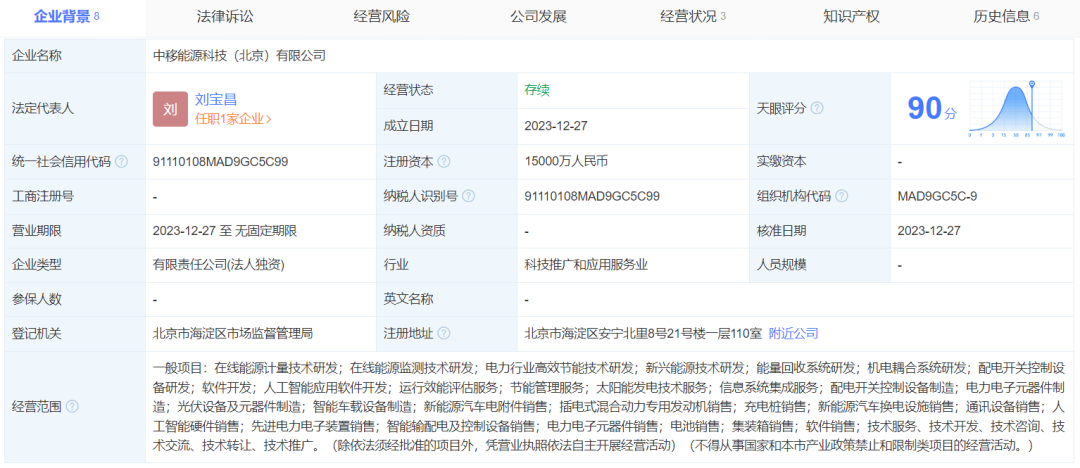
Task: Show help icon next to 组织机构代码
Action: (842, 196)
